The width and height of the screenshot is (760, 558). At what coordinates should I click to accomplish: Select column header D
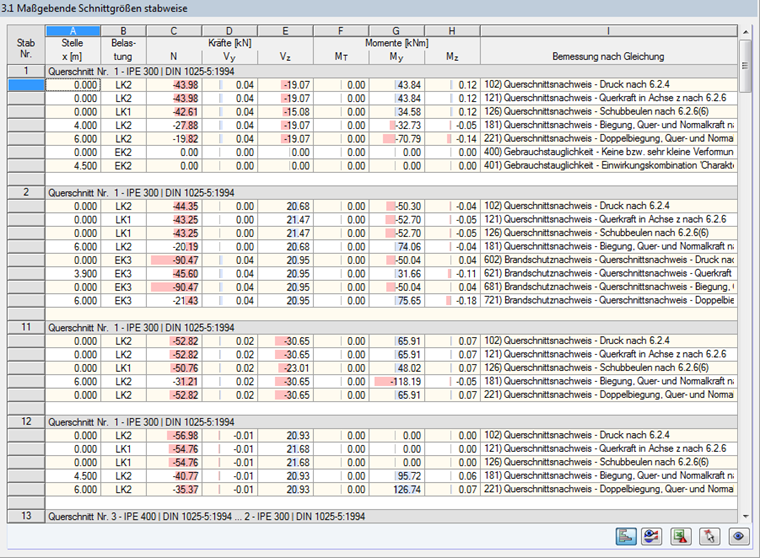click(x=229, y=31)
